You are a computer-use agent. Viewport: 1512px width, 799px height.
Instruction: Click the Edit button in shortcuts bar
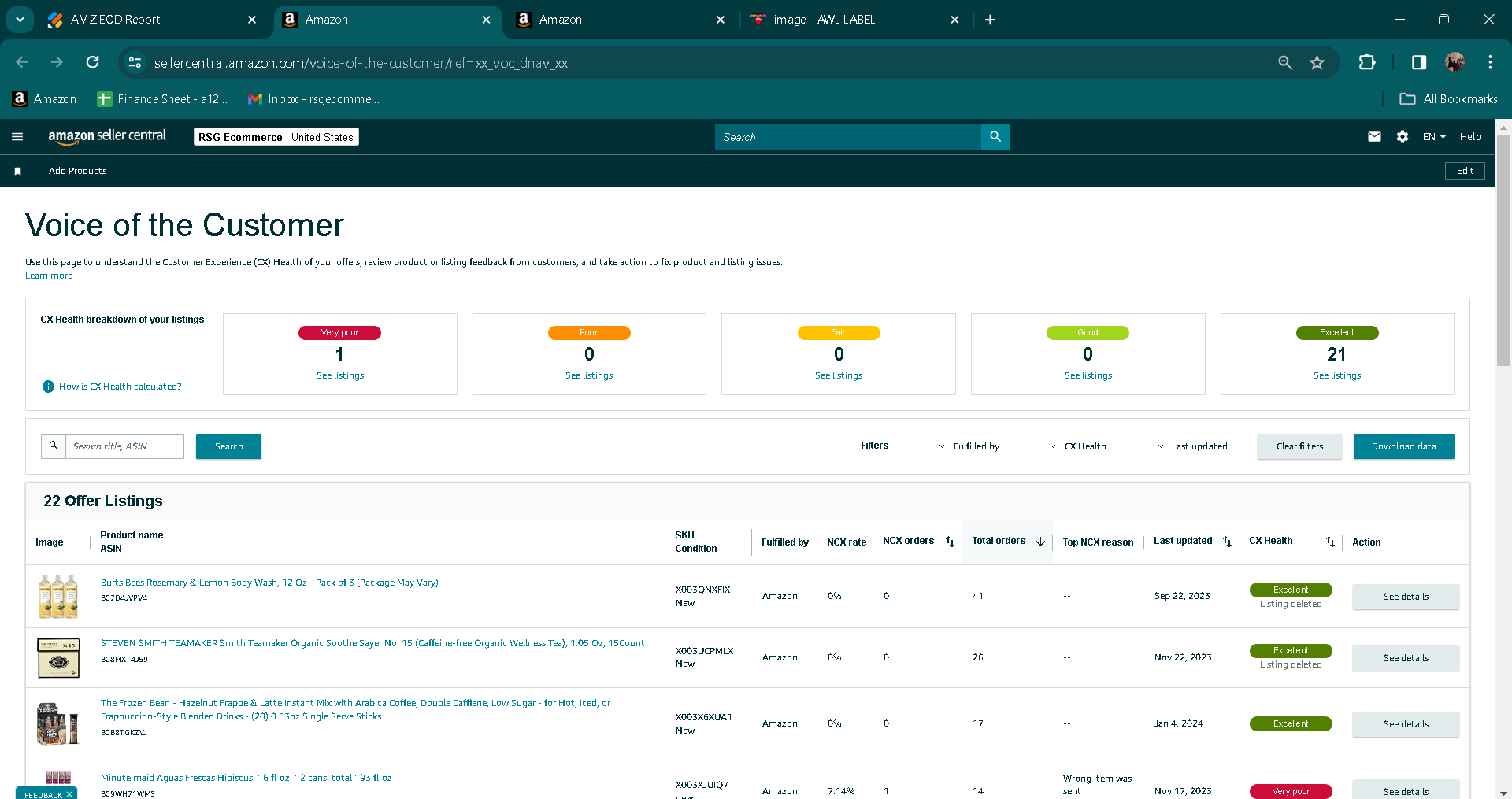coord(1465,171)
